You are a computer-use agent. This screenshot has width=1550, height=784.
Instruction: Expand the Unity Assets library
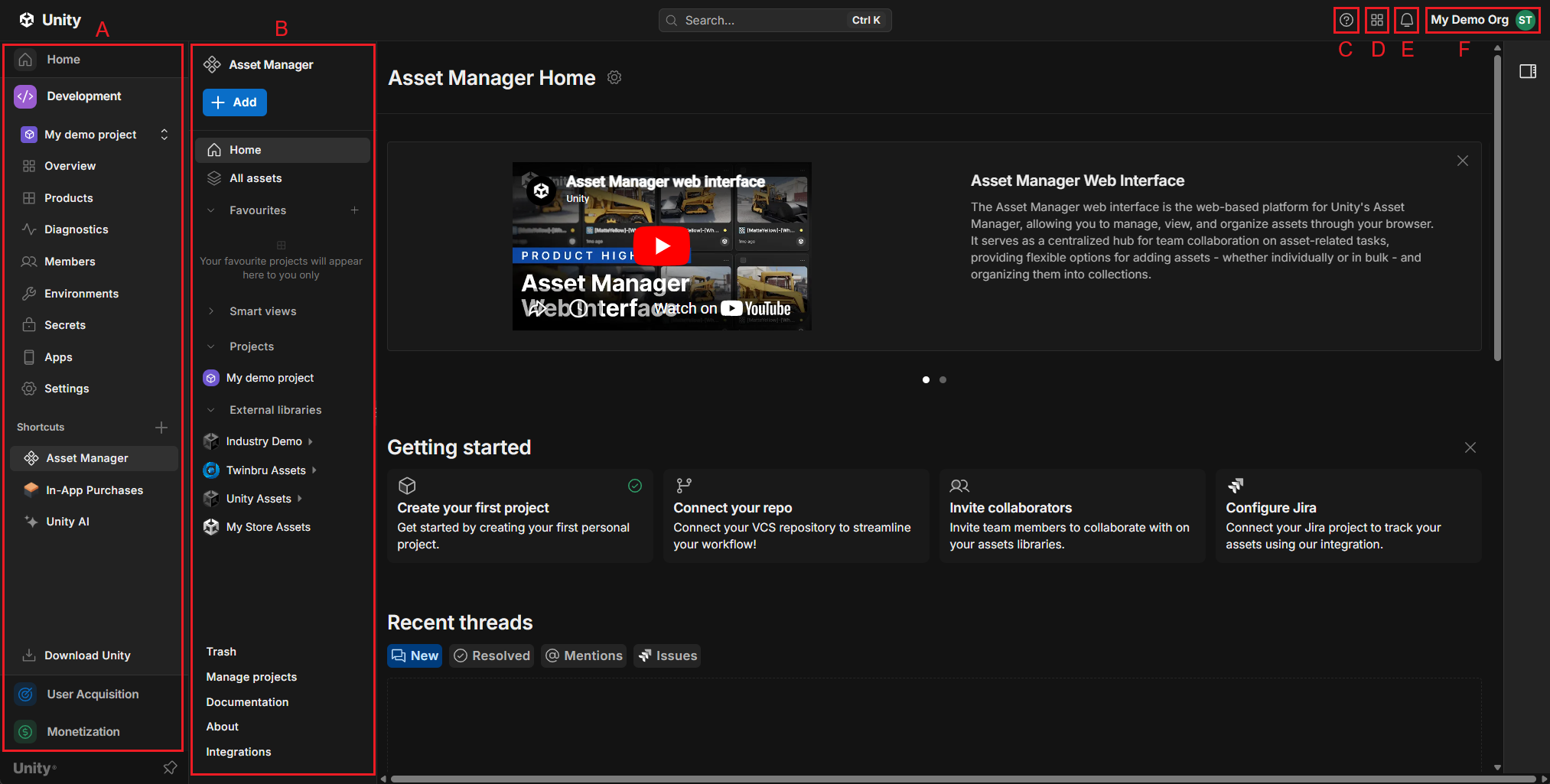click(300, 499)
